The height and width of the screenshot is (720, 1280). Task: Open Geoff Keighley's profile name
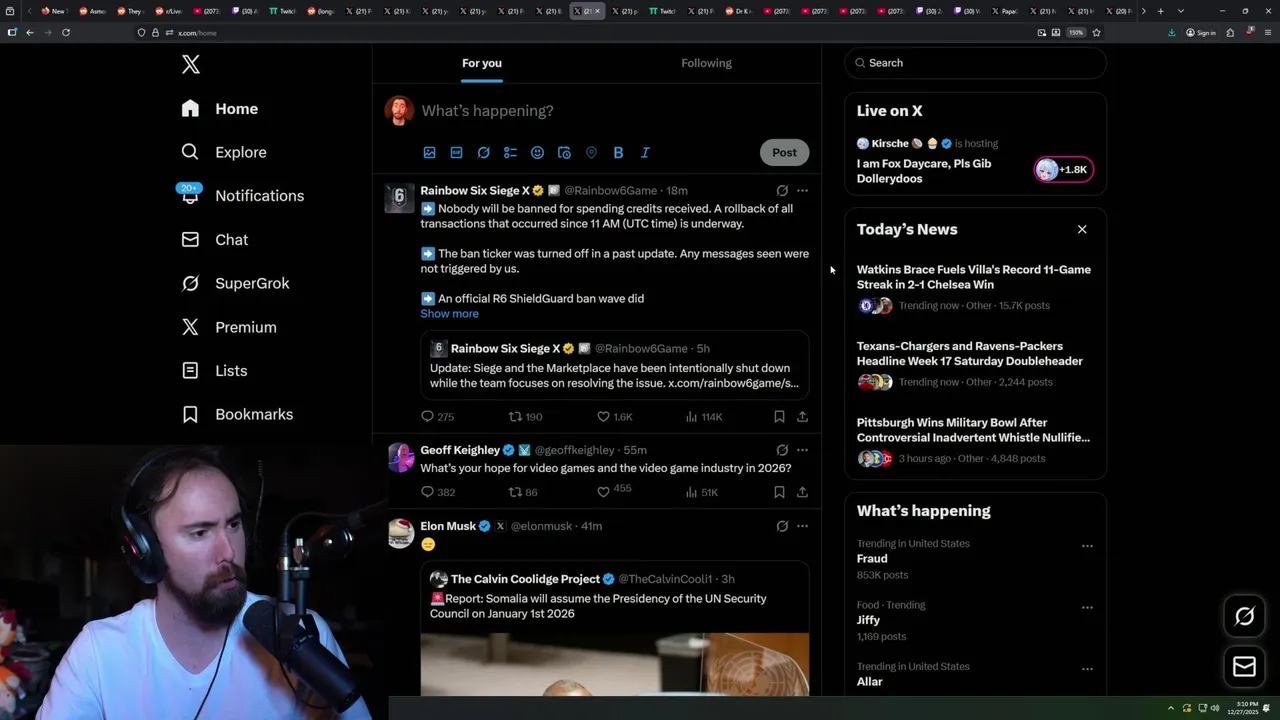click(x=460, y=450)
